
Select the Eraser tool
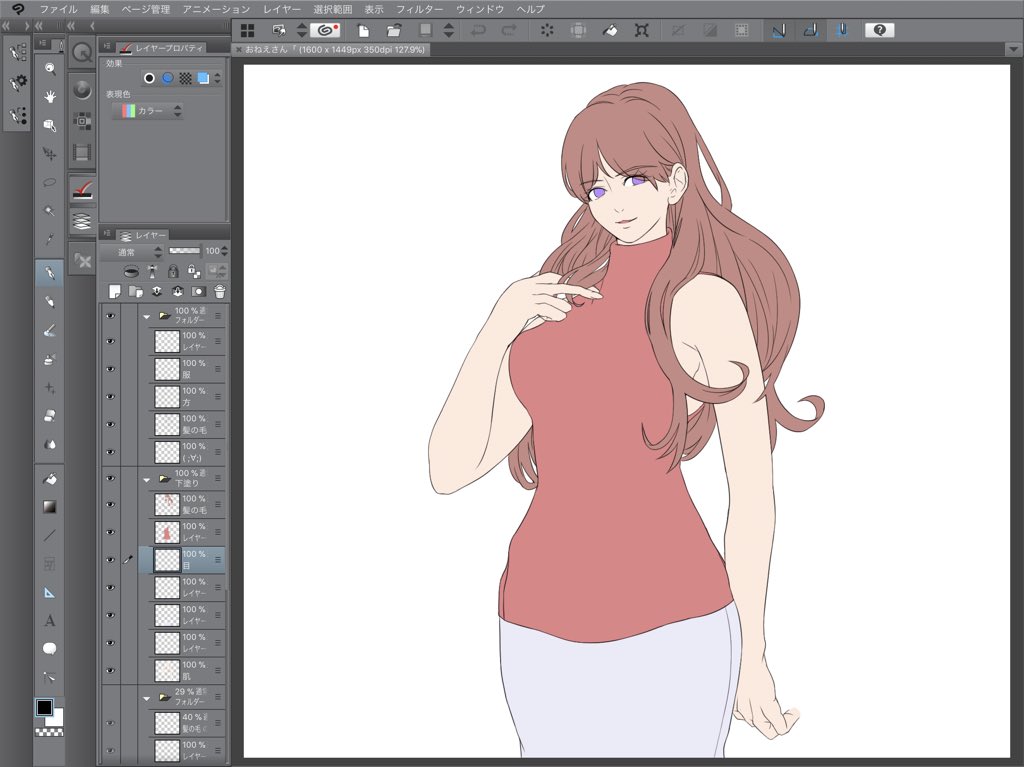pos(50,416)
